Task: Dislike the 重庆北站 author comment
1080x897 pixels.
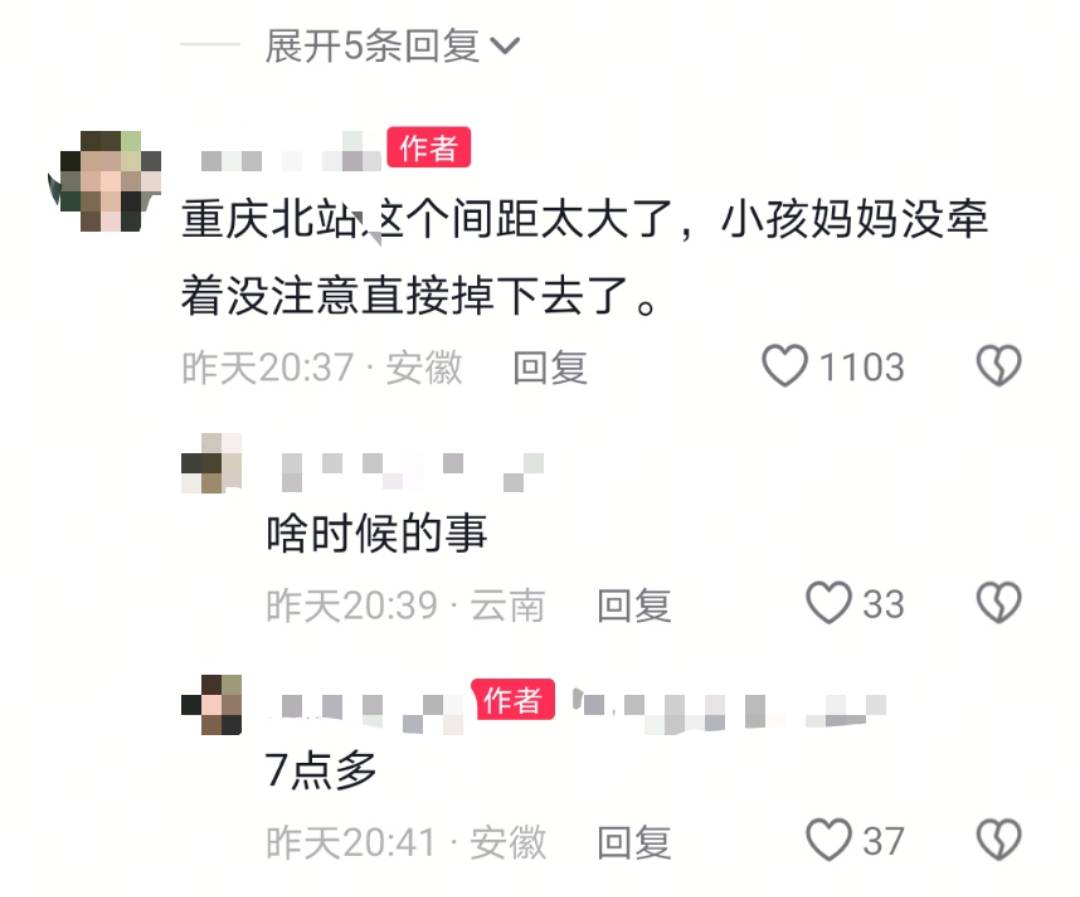Action: click(999, 365)
